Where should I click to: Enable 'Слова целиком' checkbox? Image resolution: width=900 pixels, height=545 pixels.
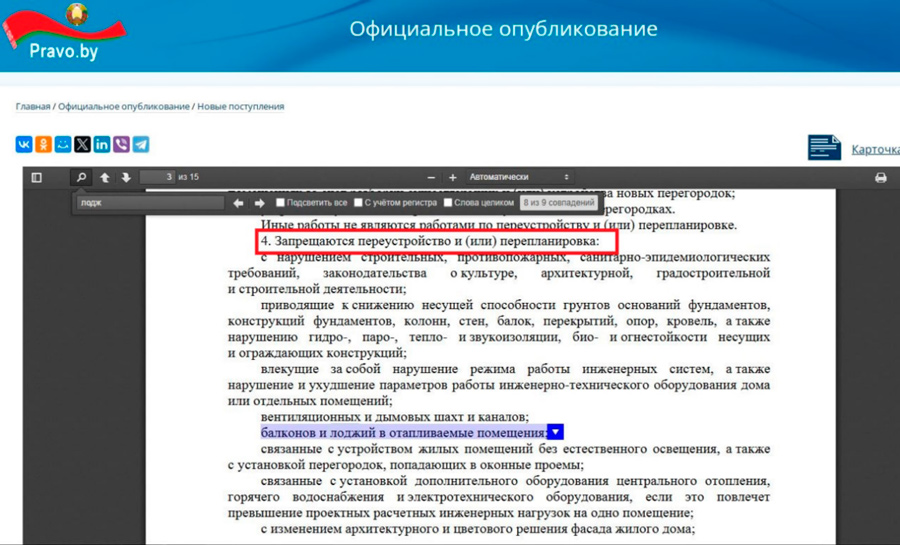click(448, 203)
